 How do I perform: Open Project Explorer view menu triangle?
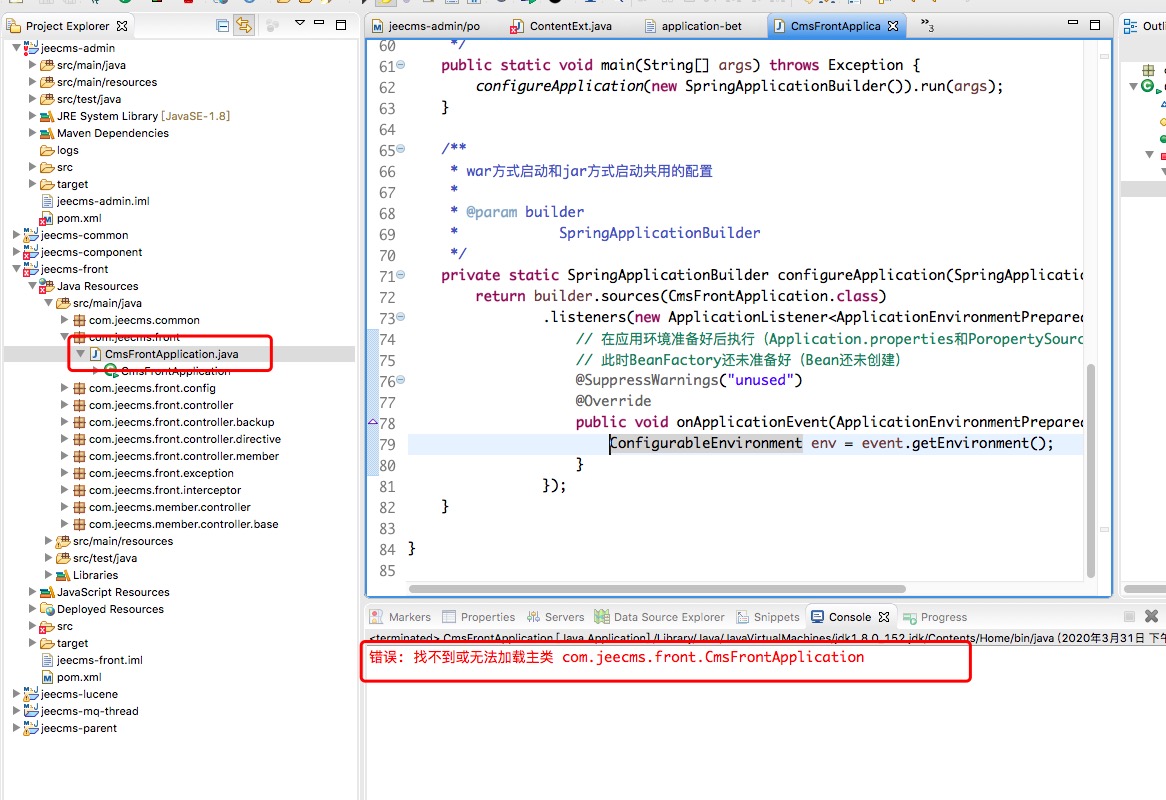click(299, 24)
